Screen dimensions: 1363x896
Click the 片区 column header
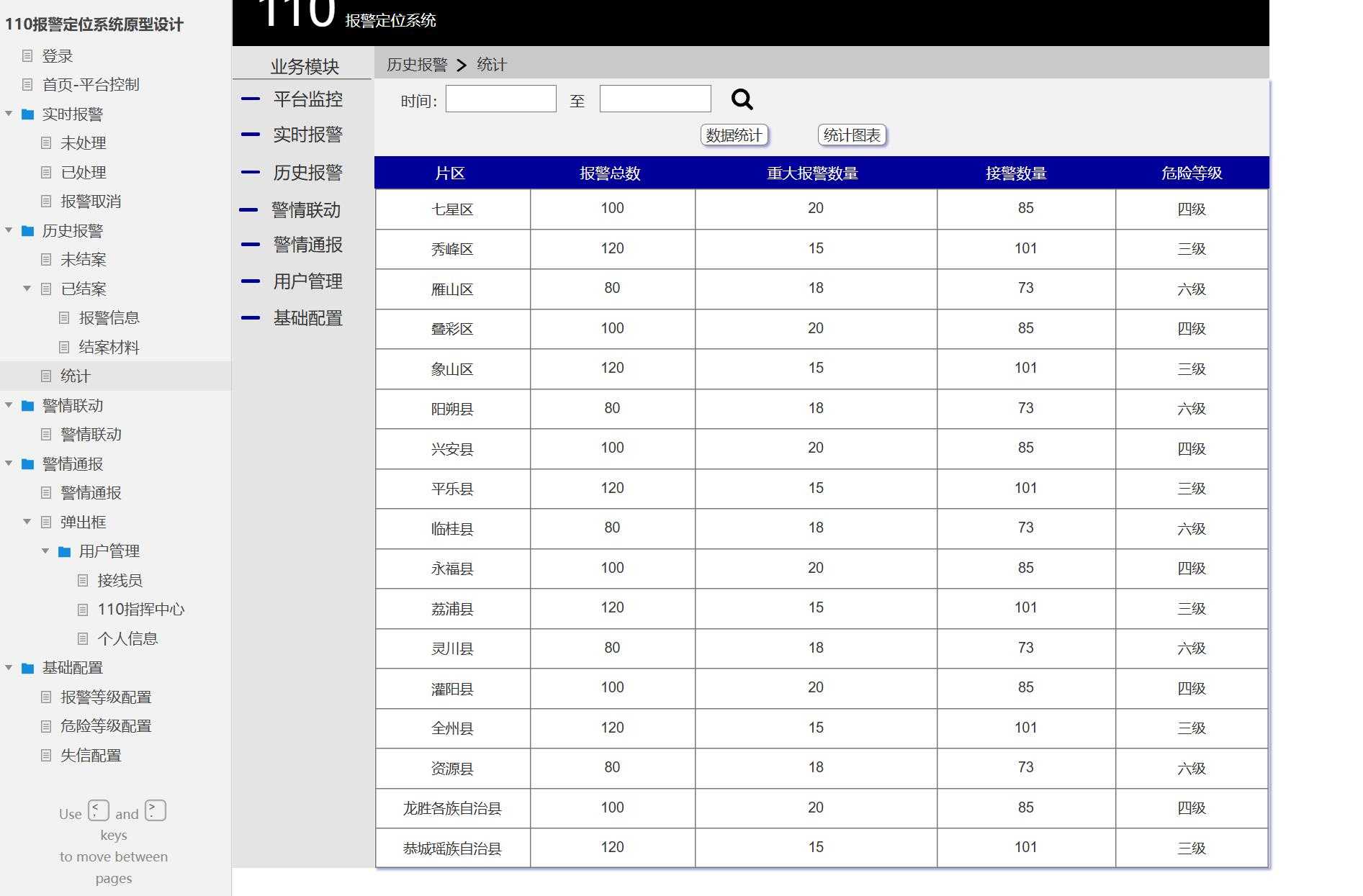pyautogui.click(x=450, y=173)
